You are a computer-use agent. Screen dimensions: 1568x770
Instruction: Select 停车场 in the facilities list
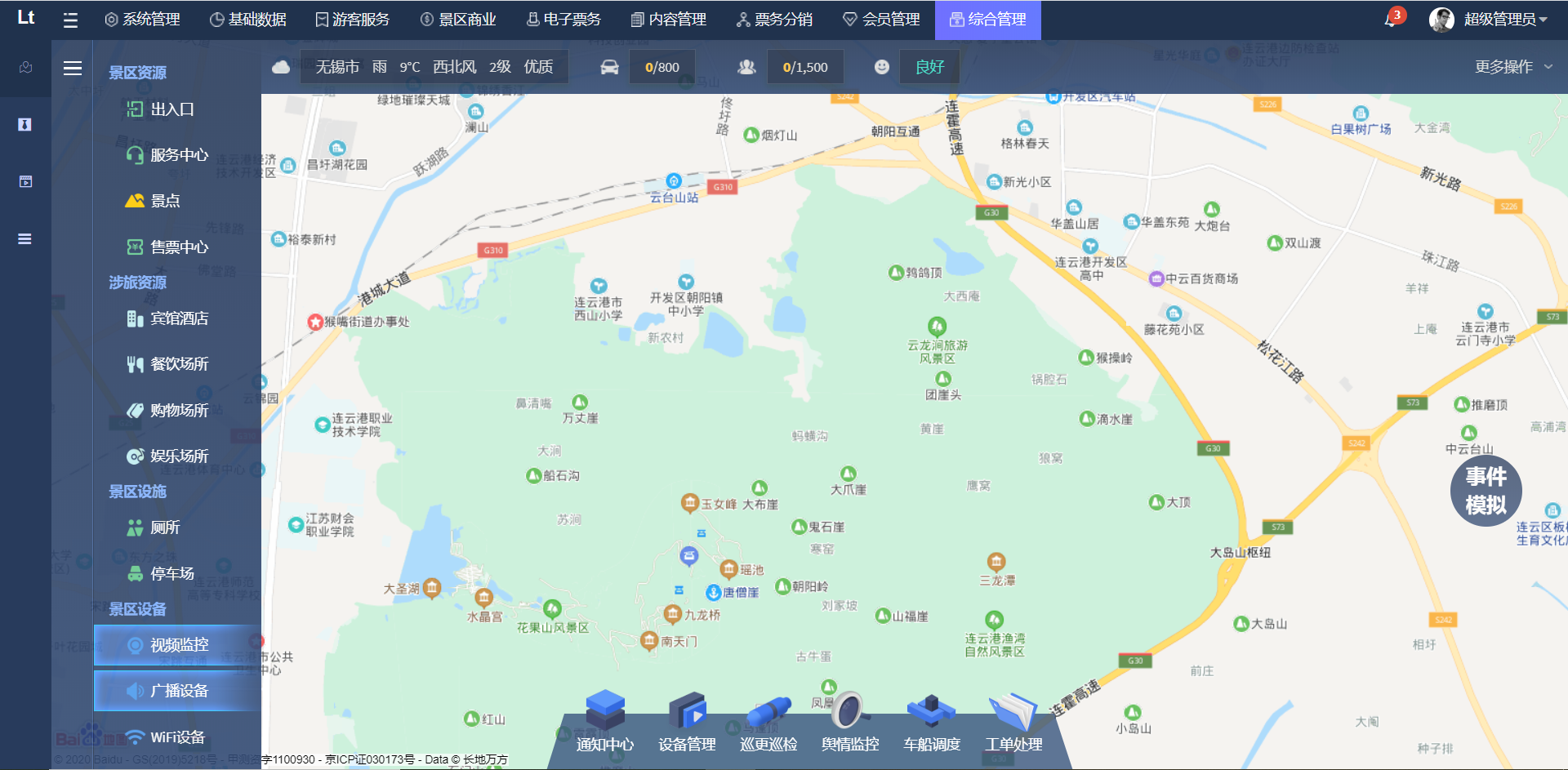(x=171, y=573)
